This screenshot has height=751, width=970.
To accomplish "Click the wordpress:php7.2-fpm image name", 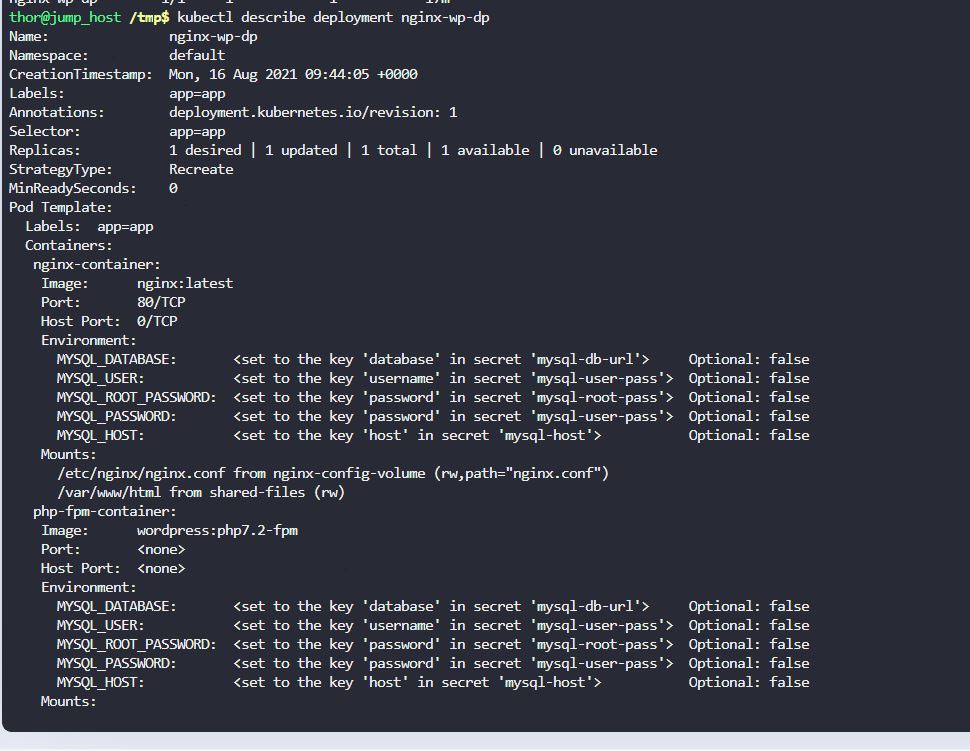I will (x=217, y=530).
